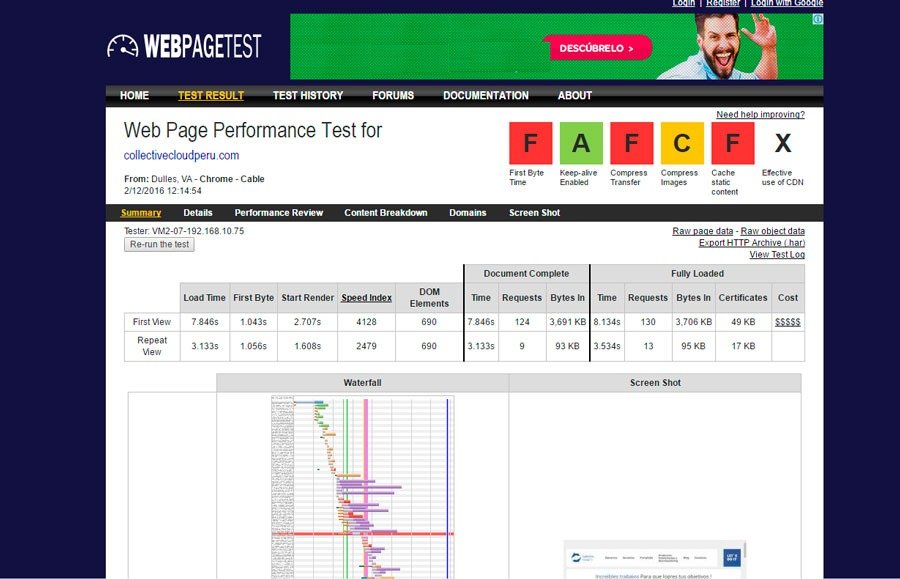The width and height of the screenshot is (900, 579).
Task: Click the Effective use of CDN X grade
Action: [783, 143]
